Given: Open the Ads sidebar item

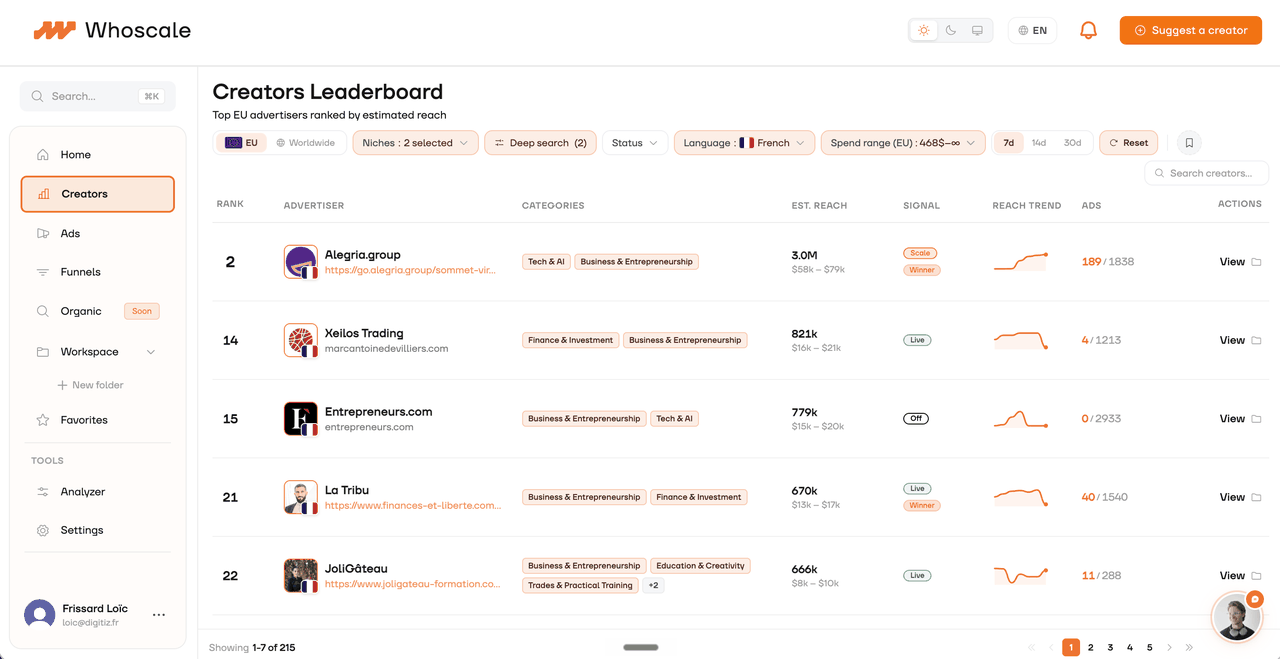Looking at the screenshot, I should pyautogui.click(x=98, y=233).
